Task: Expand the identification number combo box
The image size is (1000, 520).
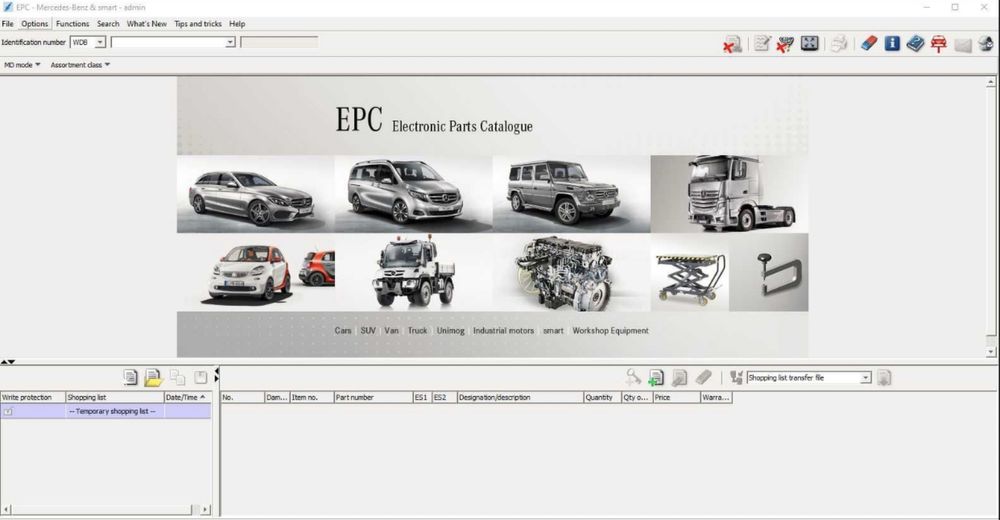Action: coord(230,42)
